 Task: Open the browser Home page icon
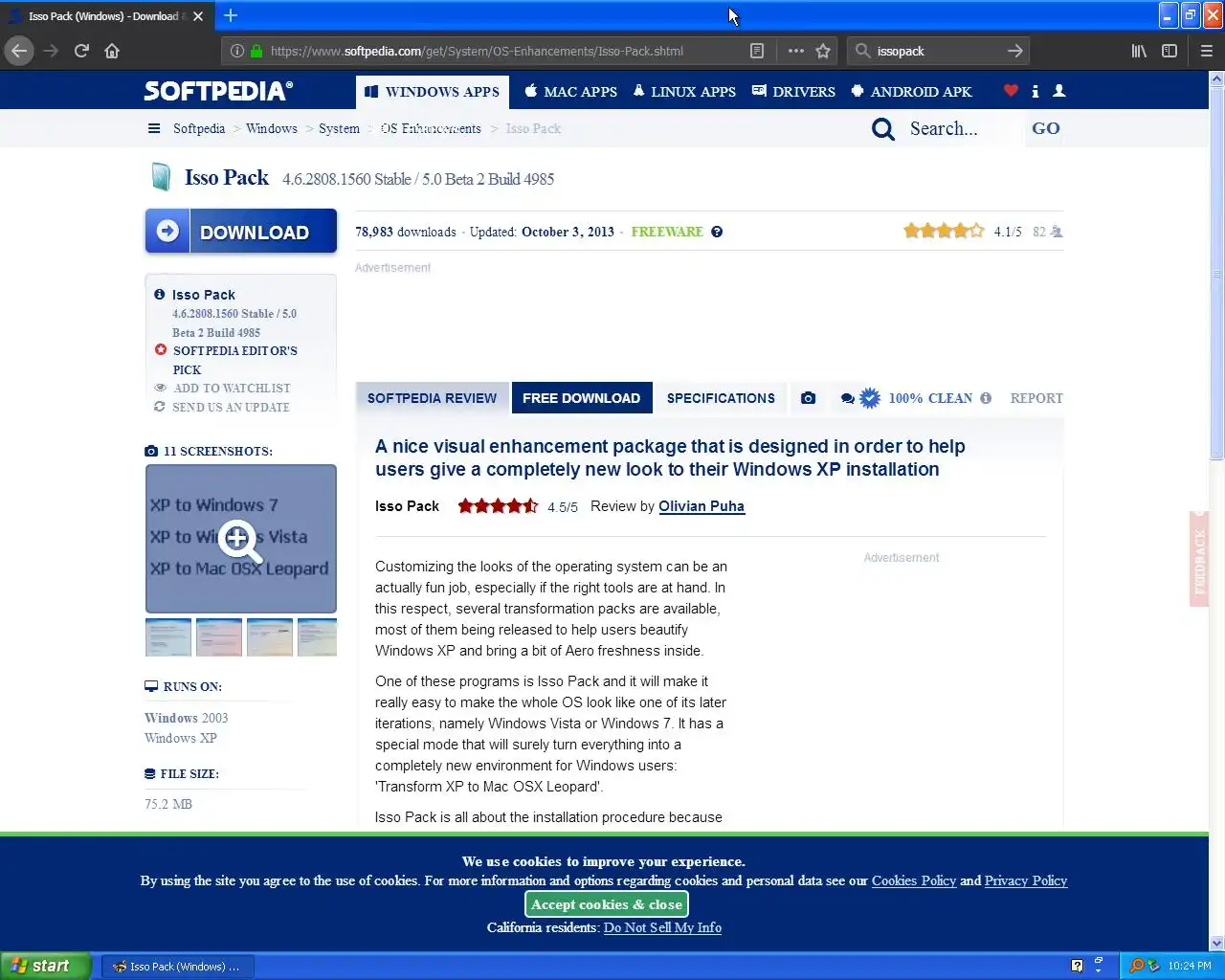[112, 51]
